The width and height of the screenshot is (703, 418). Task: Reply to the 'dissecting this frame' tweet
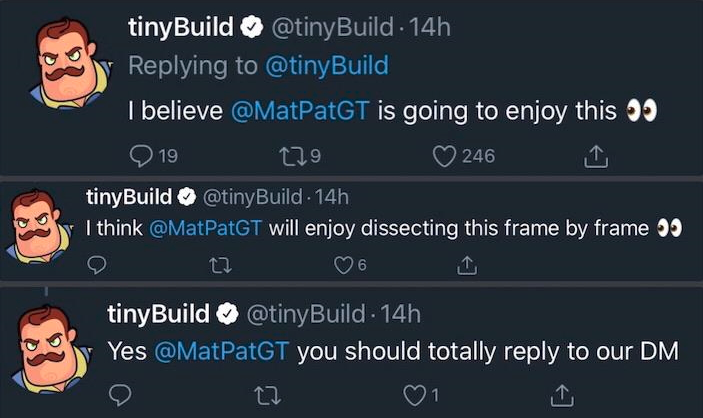[97, 265]
